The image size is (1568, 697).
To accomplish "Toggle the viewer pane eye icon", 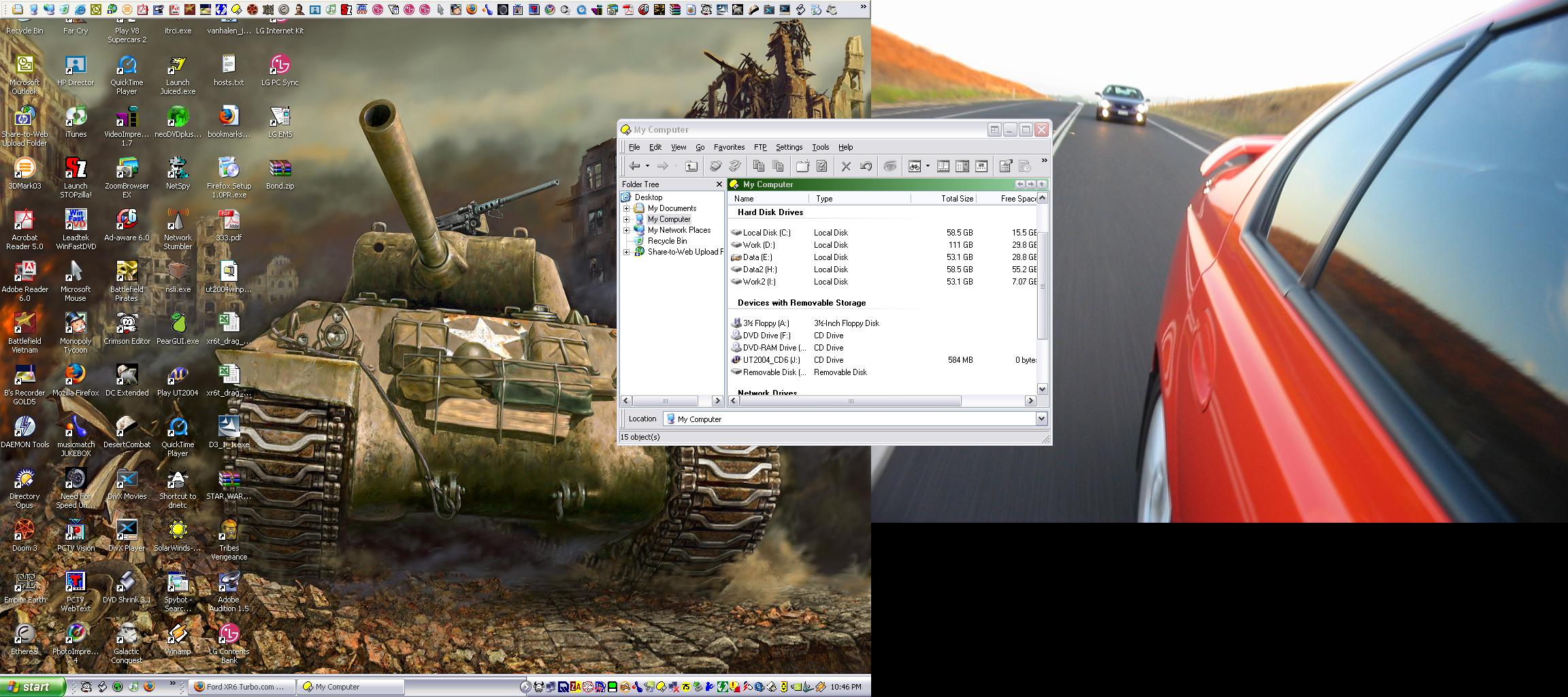I will (889, 166).
